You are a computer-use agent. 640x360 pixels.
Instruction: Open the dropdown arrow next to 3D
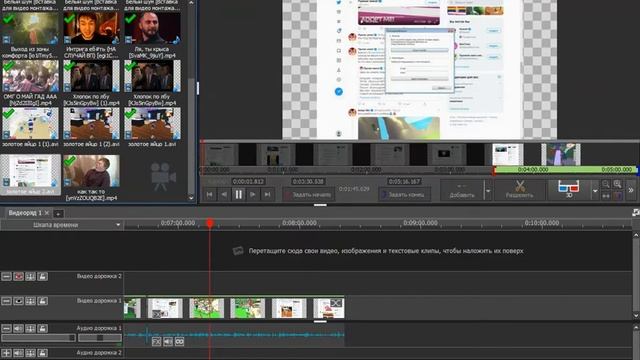click(x=595, y=191)
